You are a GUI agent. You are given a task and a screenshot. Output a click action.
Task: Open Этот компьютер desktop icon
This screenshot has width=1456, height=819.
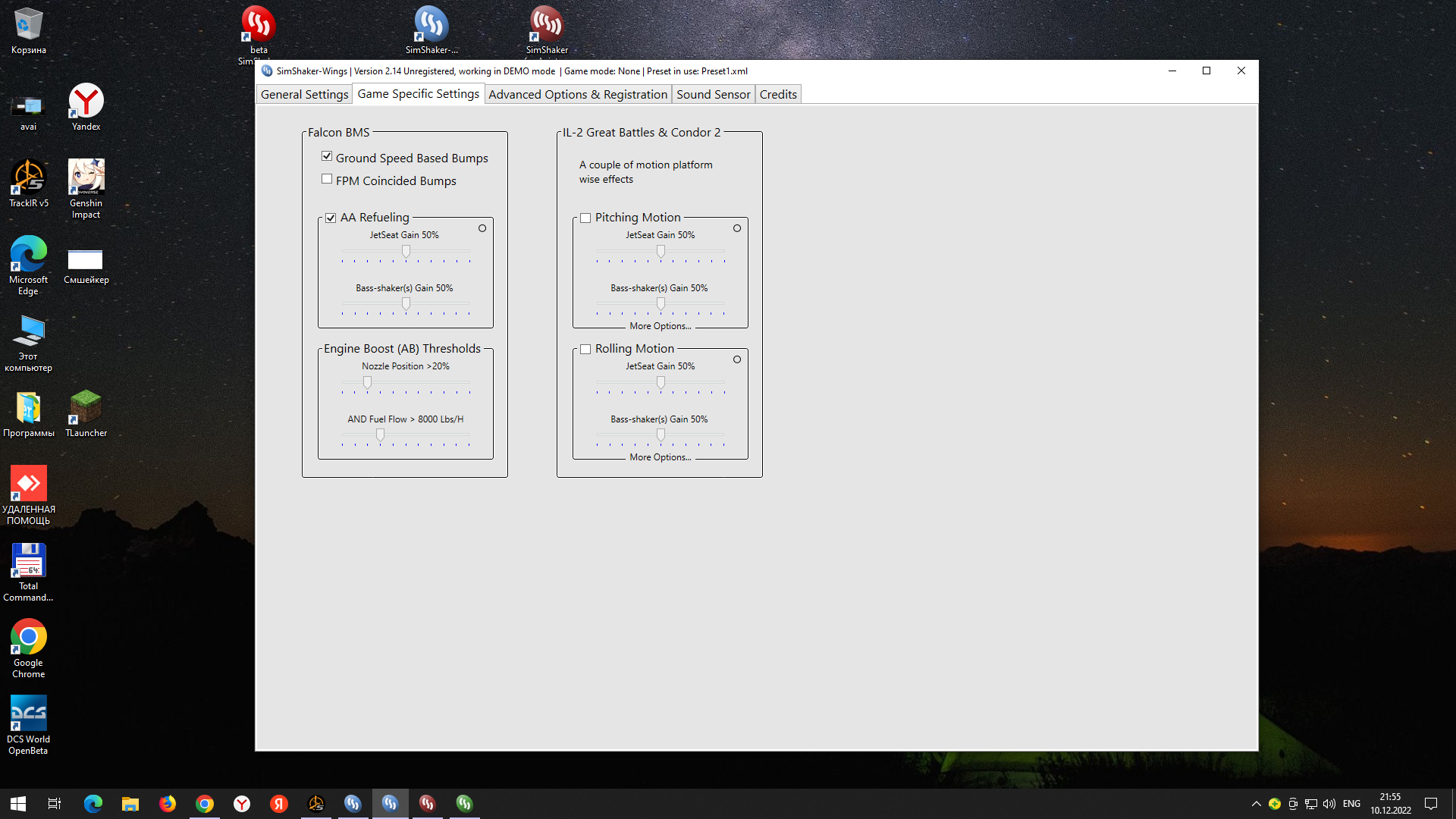[29, 343]
